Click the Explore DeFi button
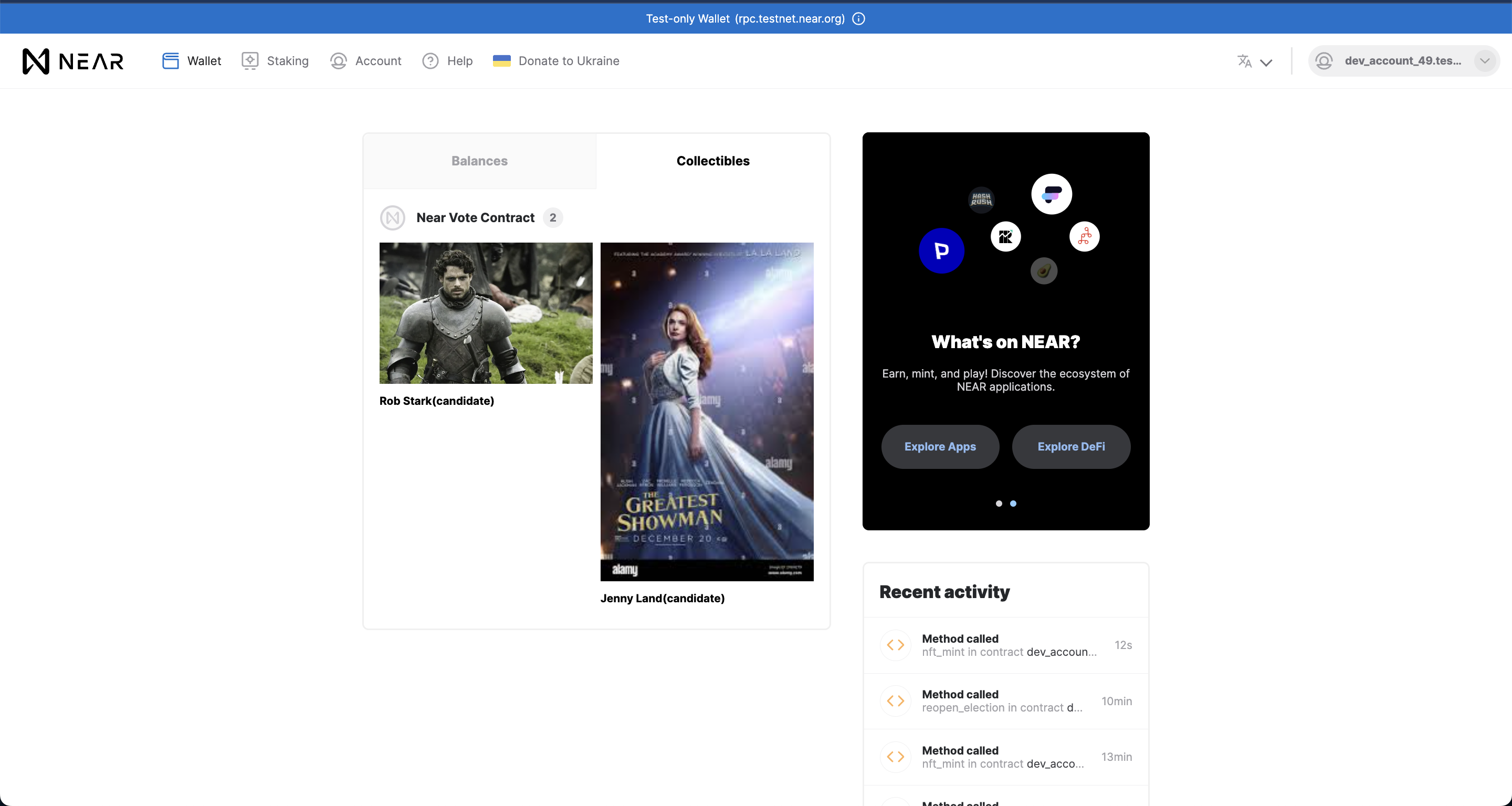 tap(1071, 447)
